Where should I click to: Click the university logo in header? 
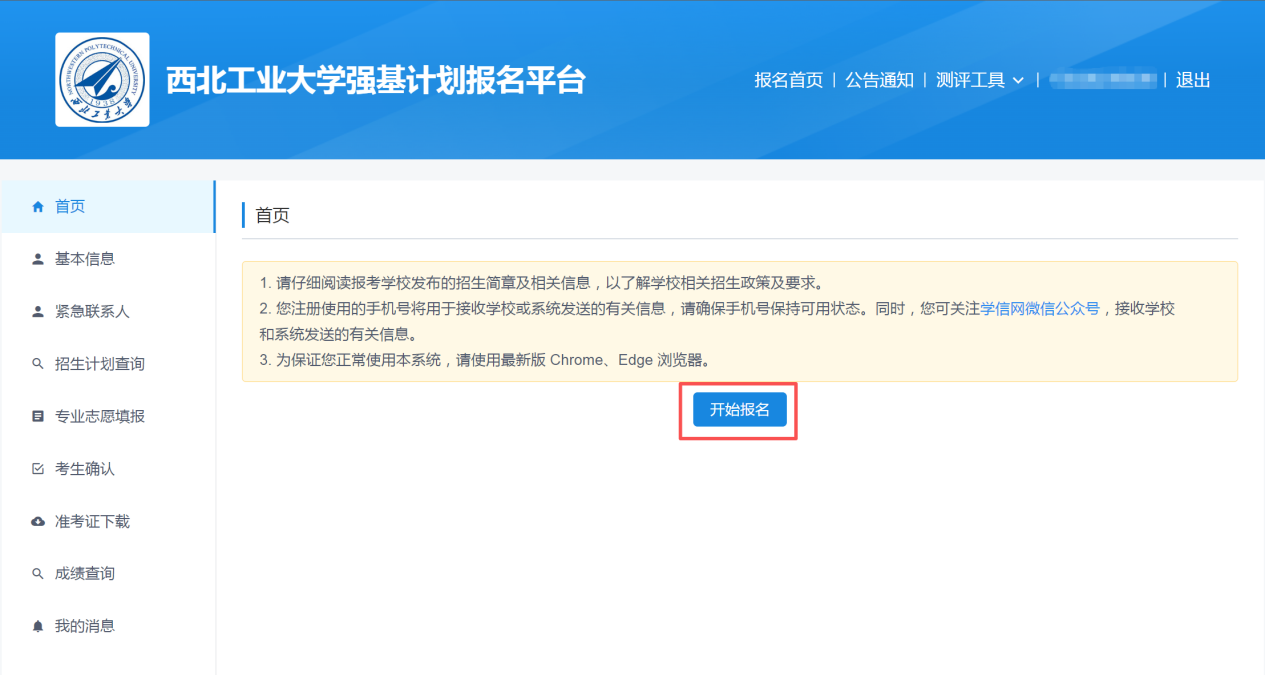pyautogui.click(x=102, y=80)
